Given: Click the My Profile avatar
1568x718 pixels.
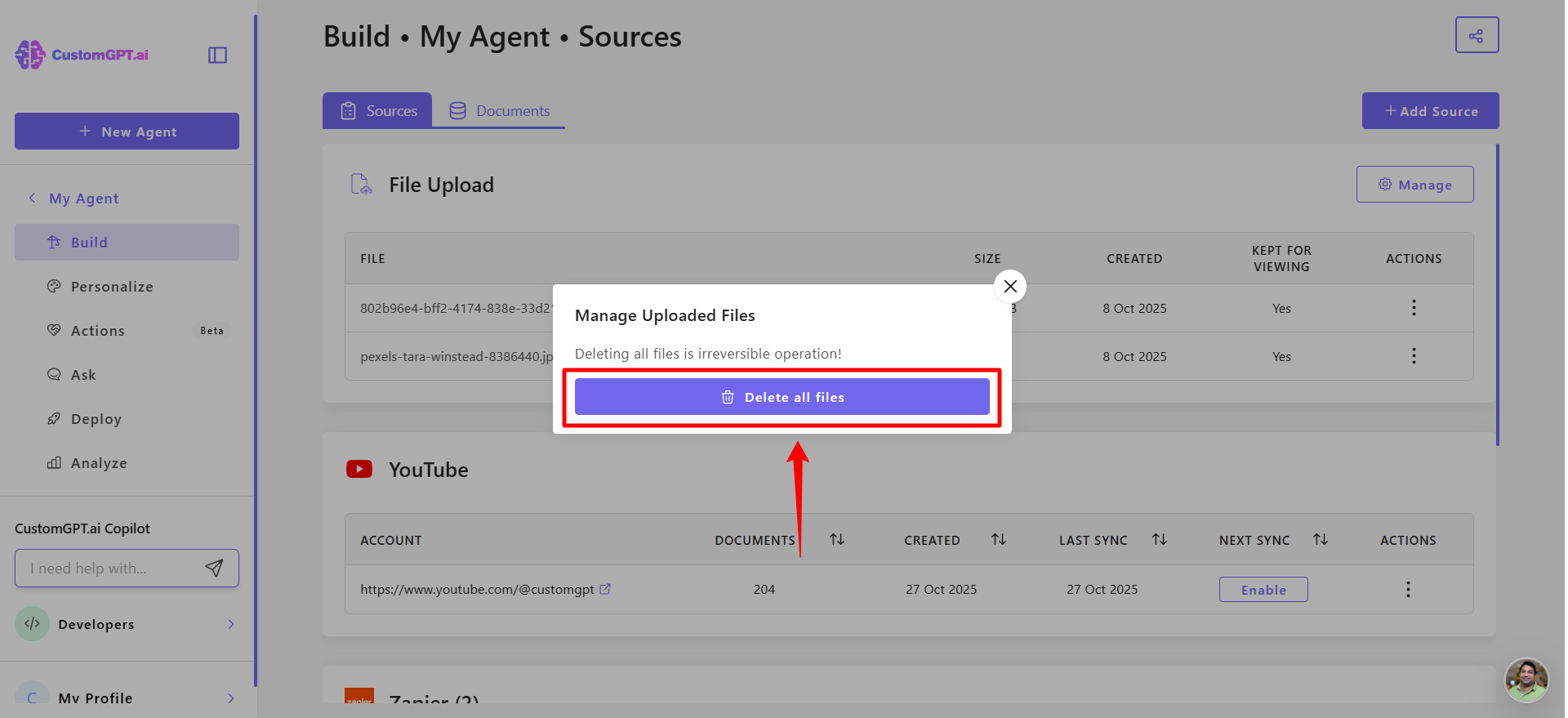Looking at the screenshot, I should 32,694.
